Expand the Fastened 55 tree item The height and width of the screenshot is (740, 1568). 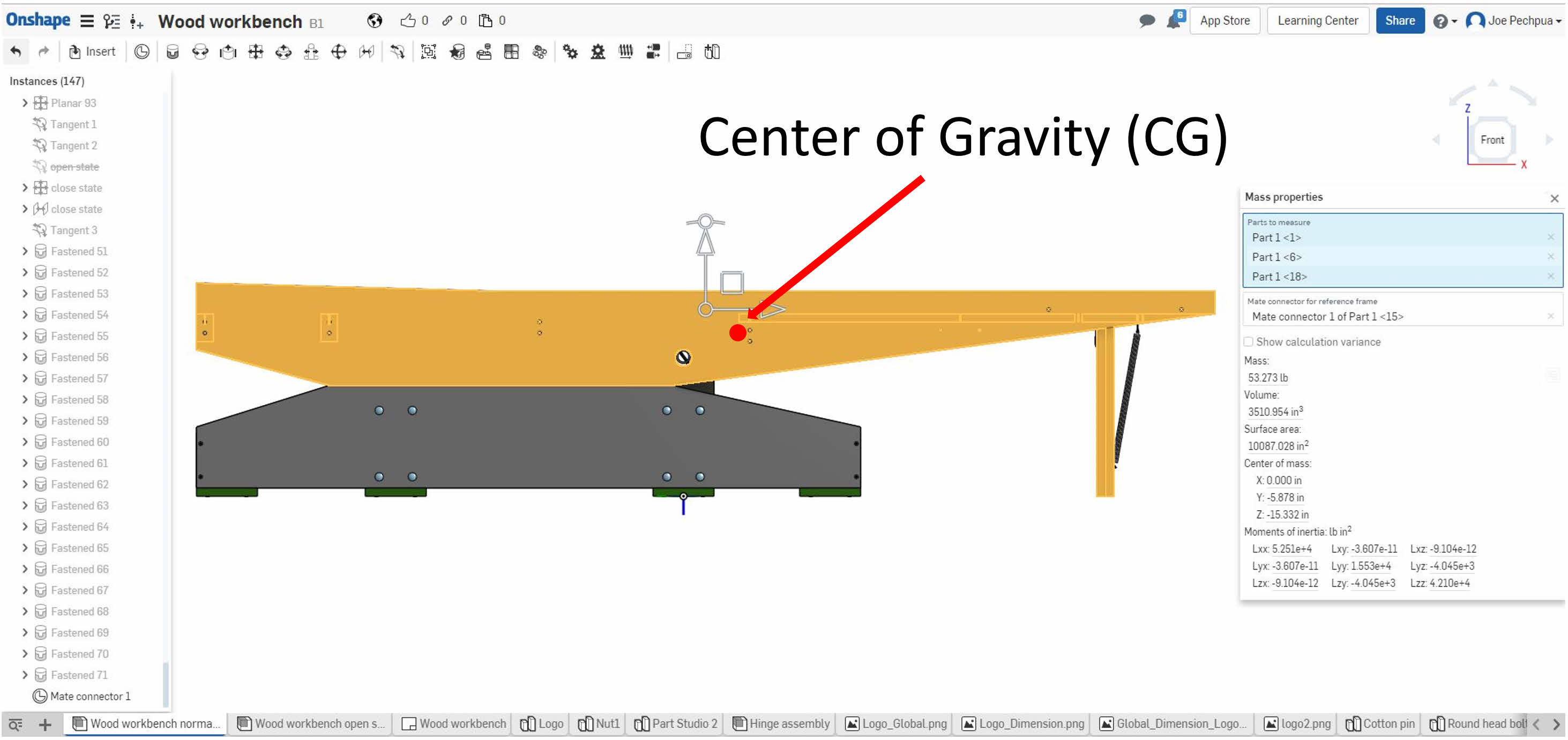pos(25,336)
